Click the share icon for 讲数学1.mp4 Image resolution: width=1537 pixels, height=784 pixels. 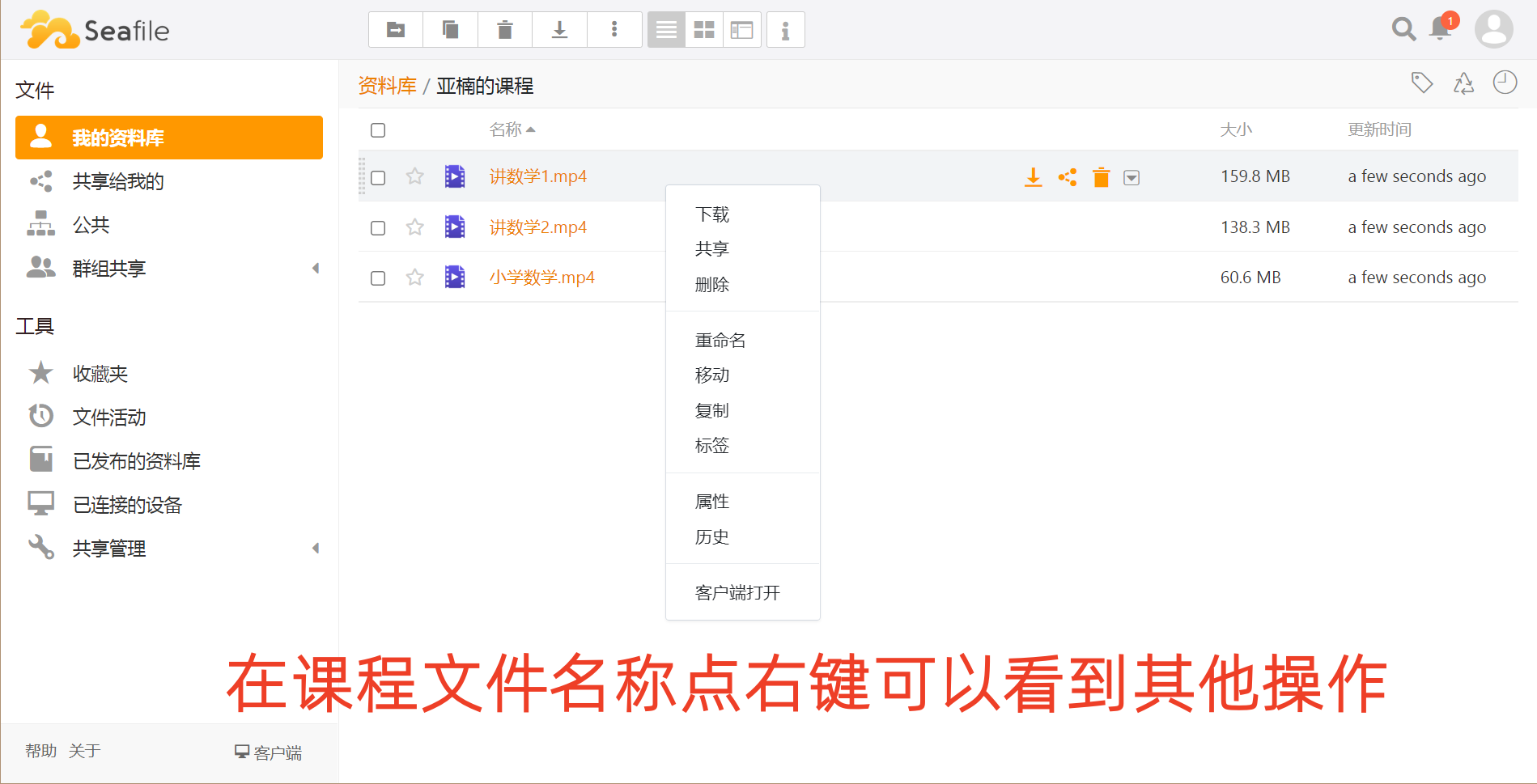click(x=1068, y=177)
